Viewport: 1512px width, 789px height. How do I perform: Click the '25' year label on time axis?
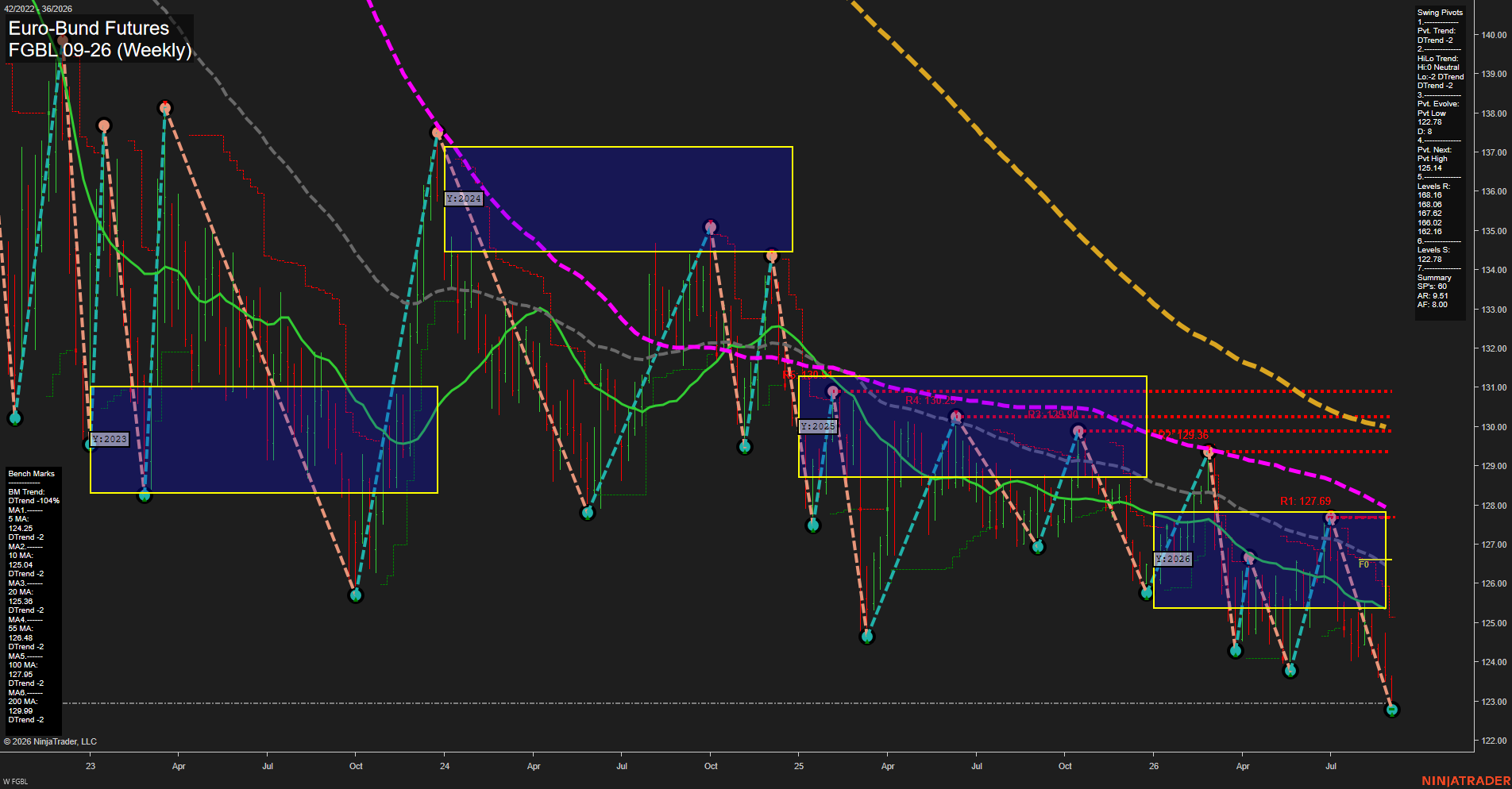[x=799, y=766]
